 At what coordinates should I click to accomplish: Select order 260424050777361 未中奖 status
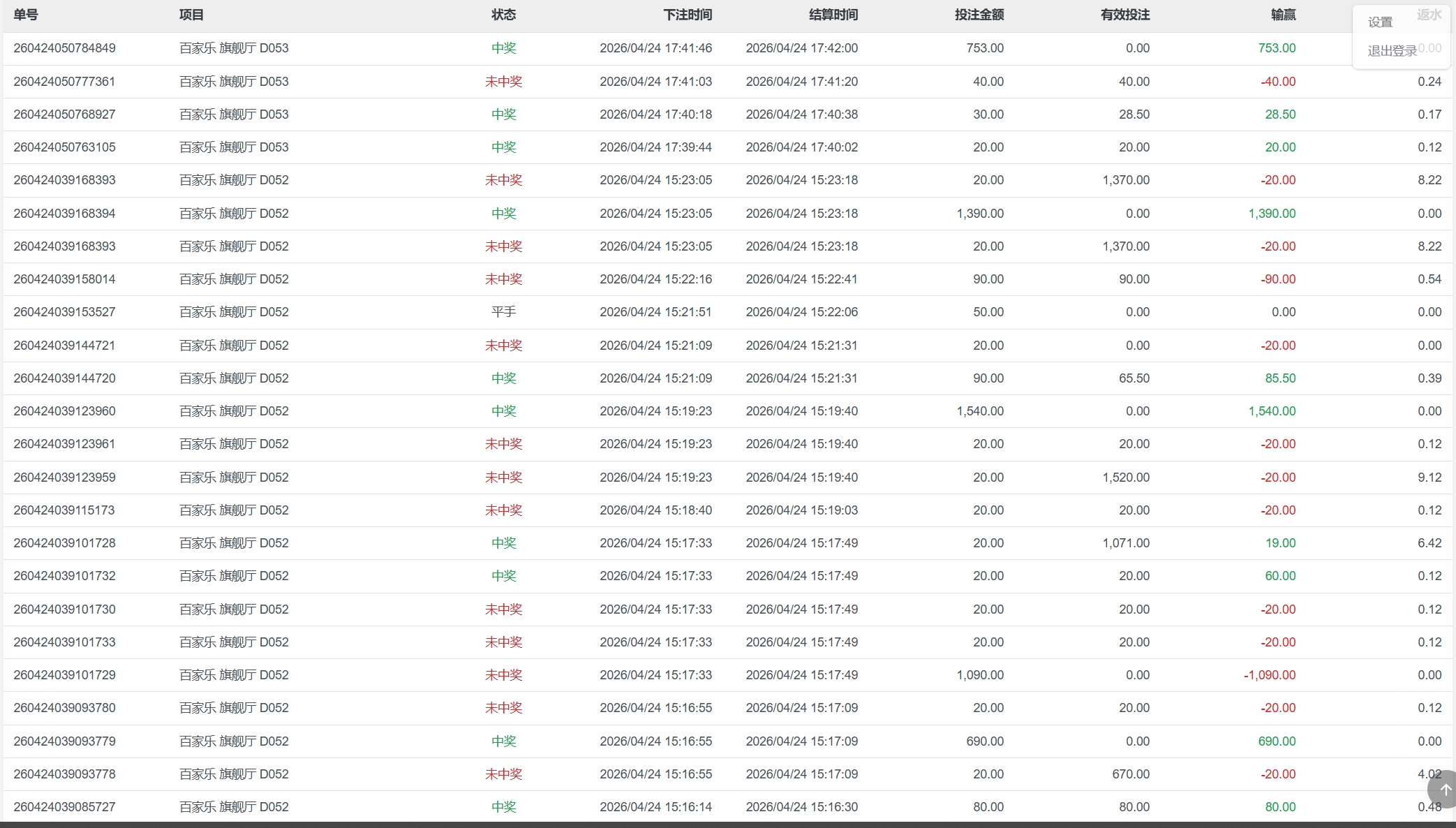(x=503, y=82)
